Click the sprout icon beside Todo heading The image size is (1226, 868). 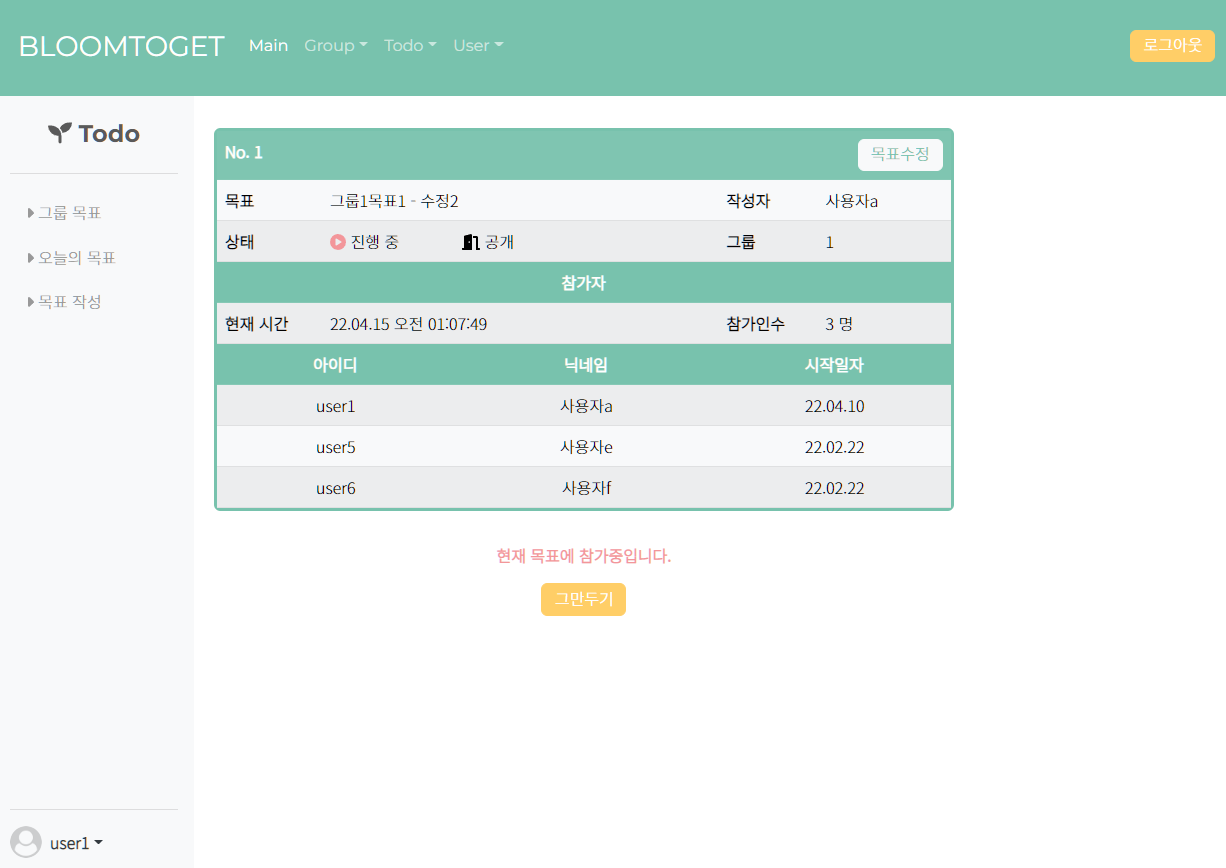point(60,133)
